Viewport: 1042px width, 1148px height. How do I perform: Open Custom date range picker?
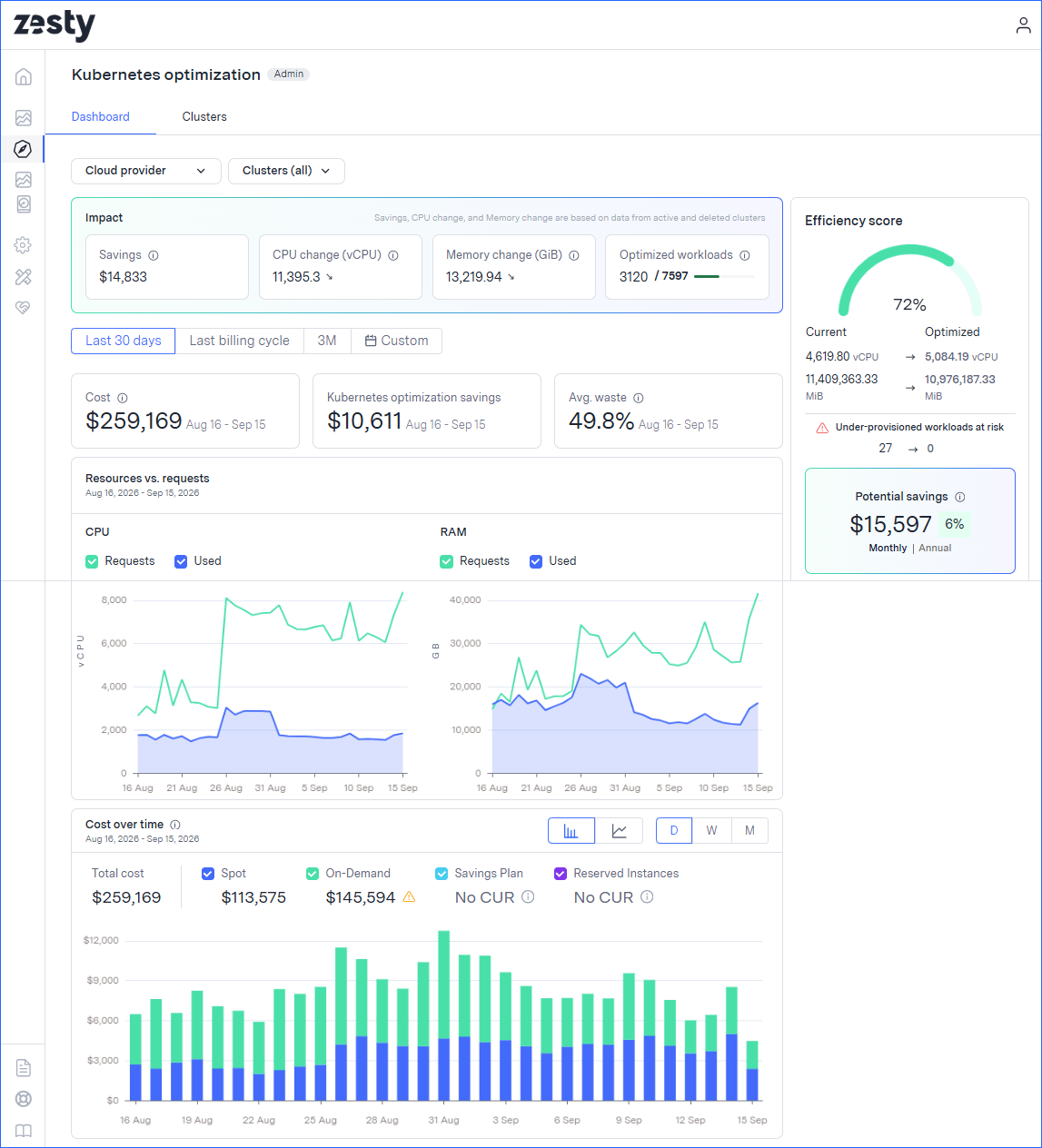click(x=396, y=341)
